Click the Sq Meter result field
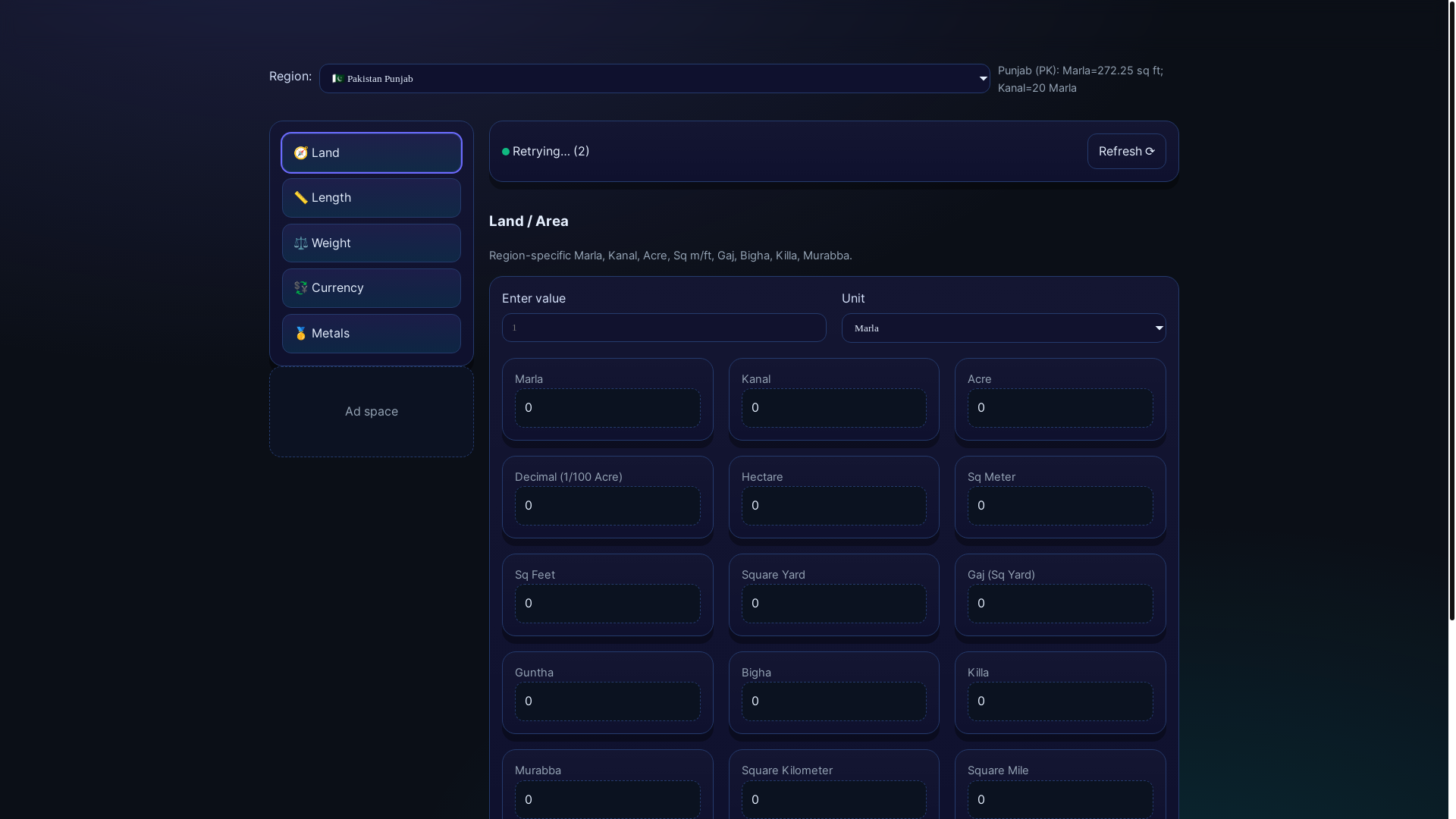The image size is (1456, 819). [x=1060, y=506]
